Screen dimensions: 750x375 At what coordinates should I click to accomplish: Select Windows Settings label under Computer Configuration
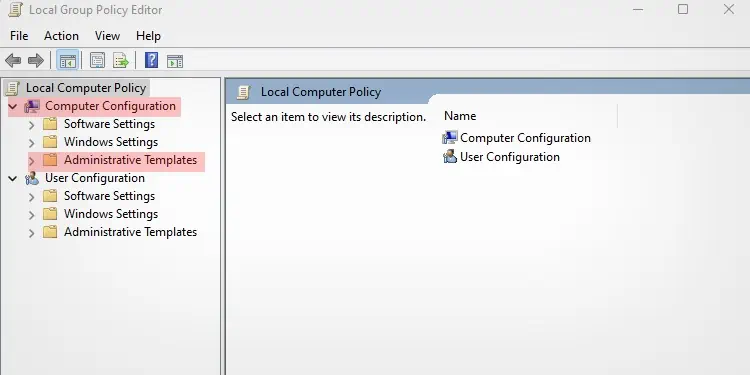[111, 142]
